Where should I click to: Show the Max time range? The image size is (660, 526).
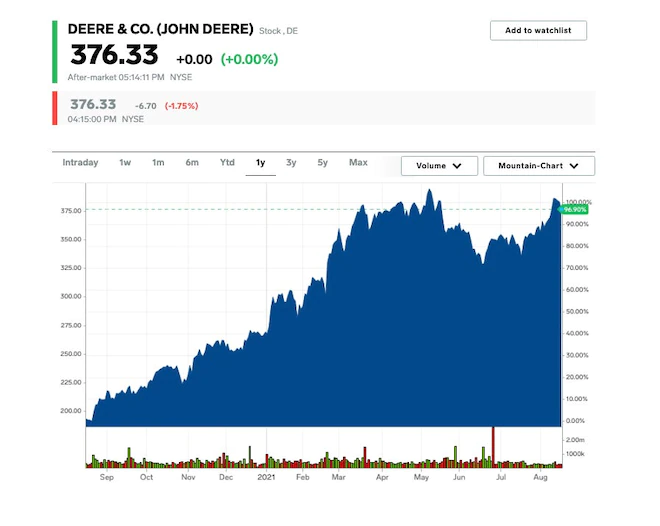[358, 162]
